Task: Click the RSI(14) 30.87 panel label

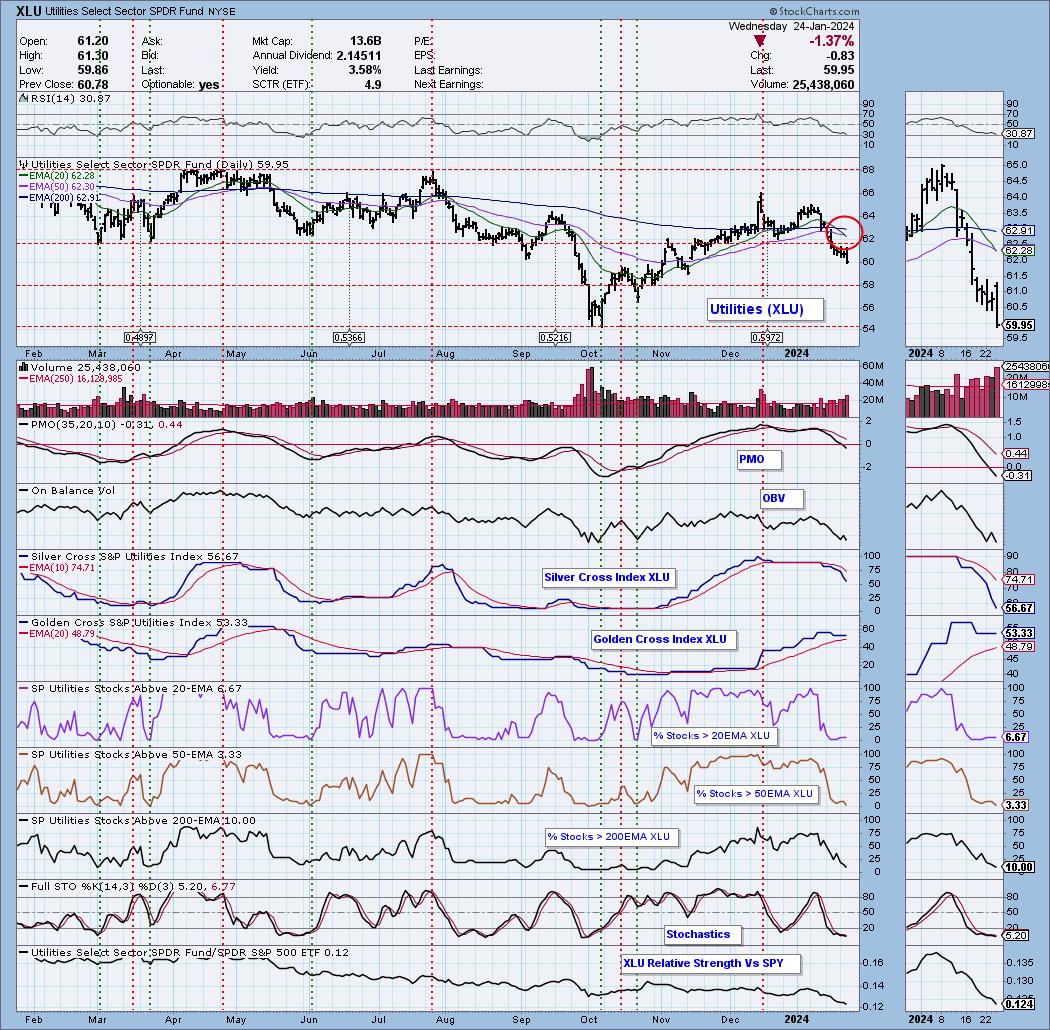Action: tap(64, 98)
